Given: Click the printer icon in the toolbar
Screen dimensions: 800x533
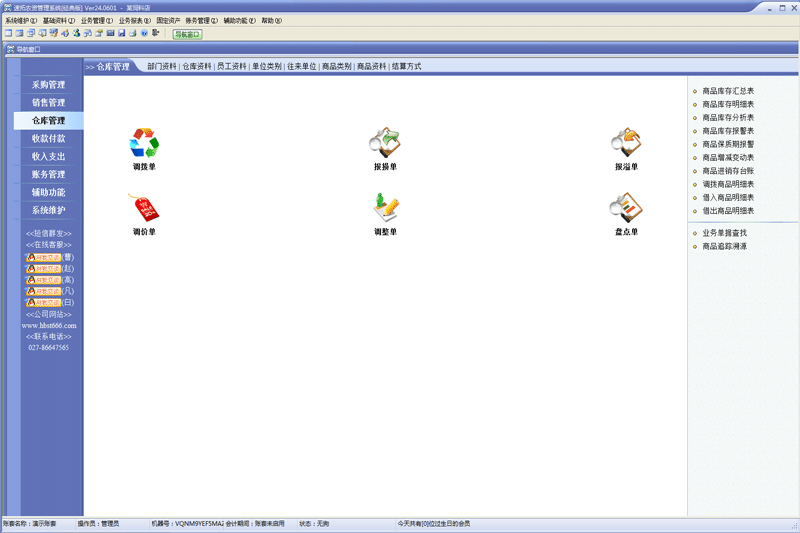Looking at the screenshot, I should click(133, 33).
